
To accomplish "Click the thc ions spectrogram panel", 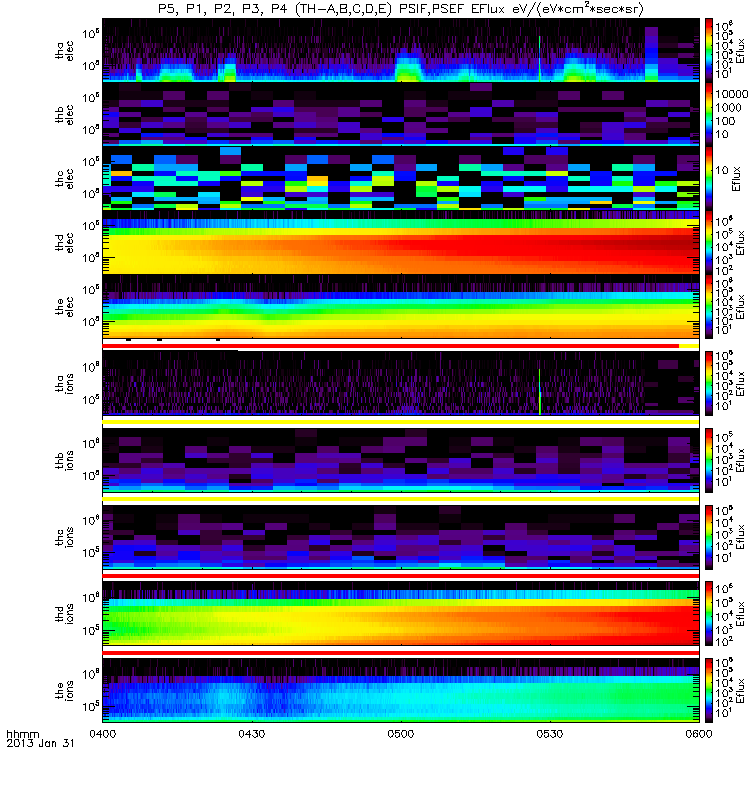I will tap(401, 537).
